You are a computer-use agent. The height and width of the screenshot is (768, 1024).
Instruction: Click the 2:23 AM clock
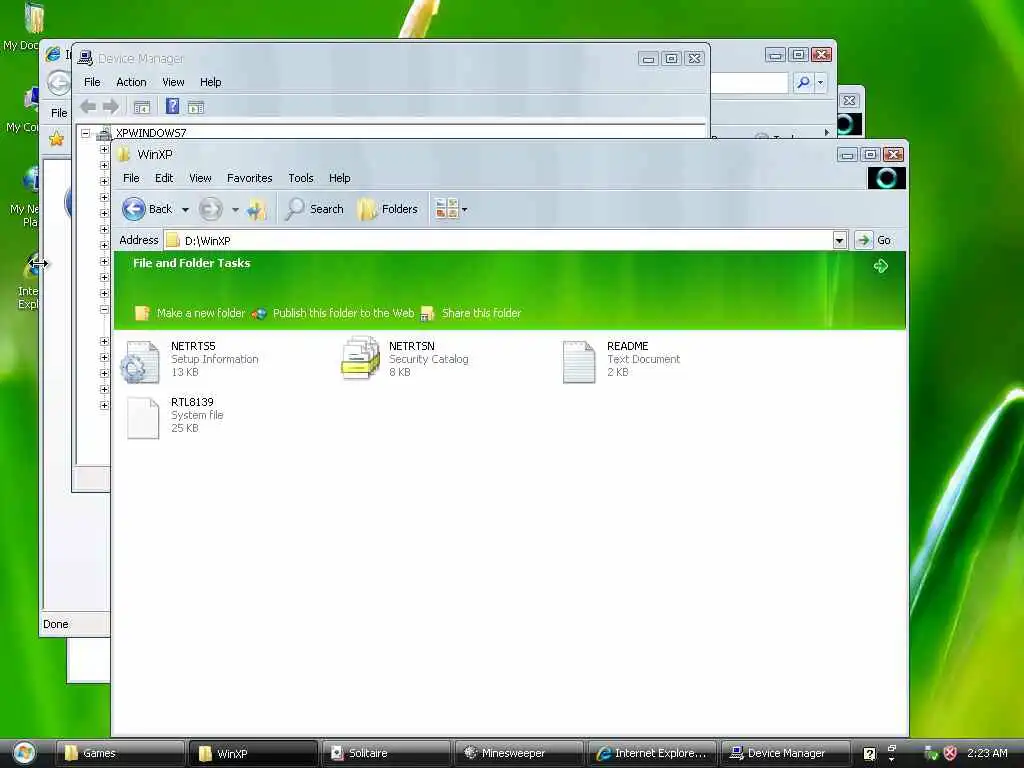tap(987, 753)
